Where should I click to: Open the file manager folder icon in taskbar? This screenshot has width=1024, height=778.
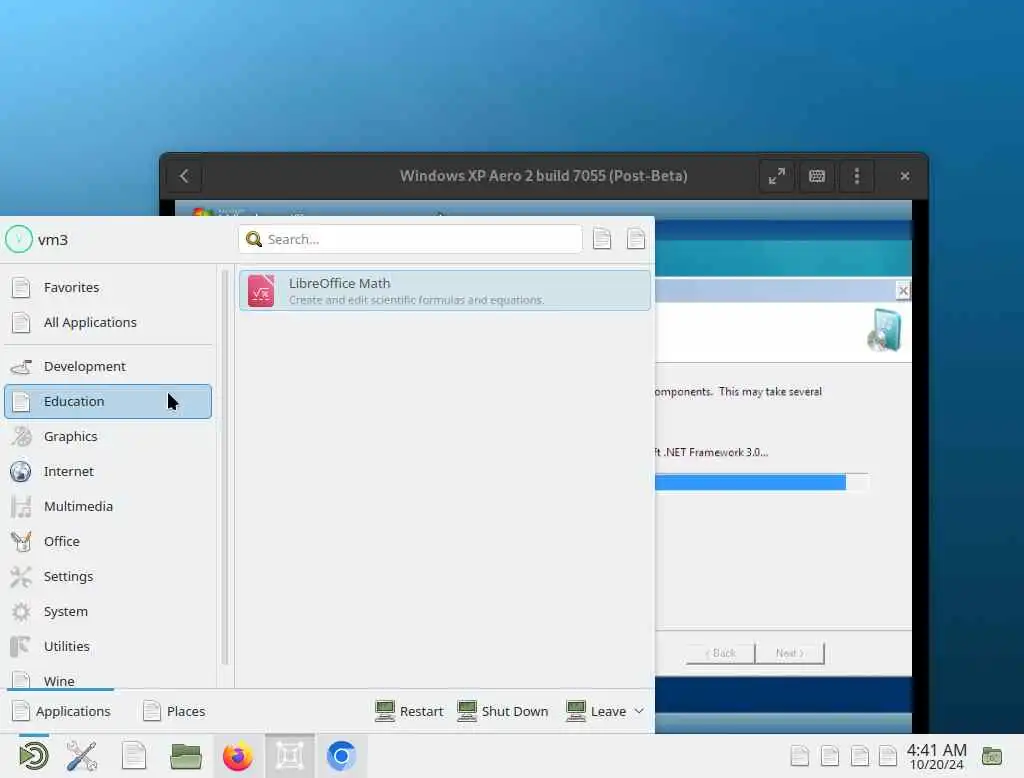185,756
